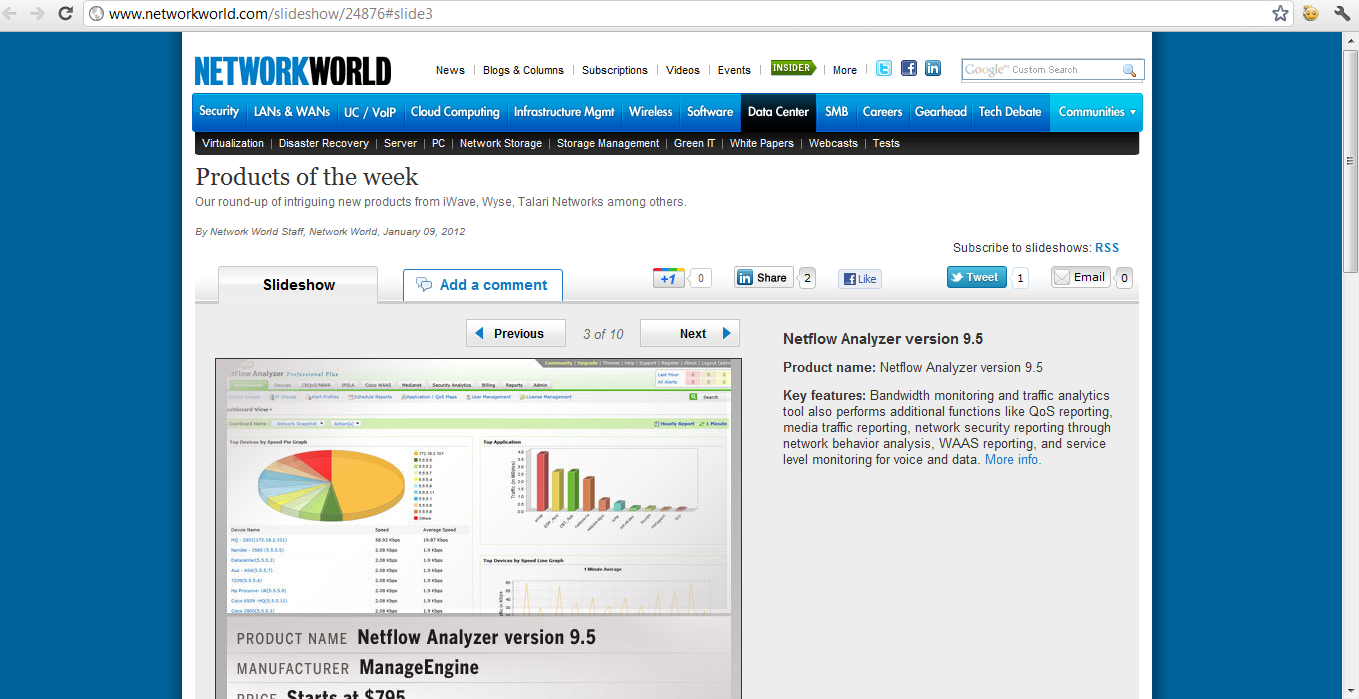Open Storage Management subsection
Image resolution: width=1359 pixels, height=699 pixels.
[608, 143]
